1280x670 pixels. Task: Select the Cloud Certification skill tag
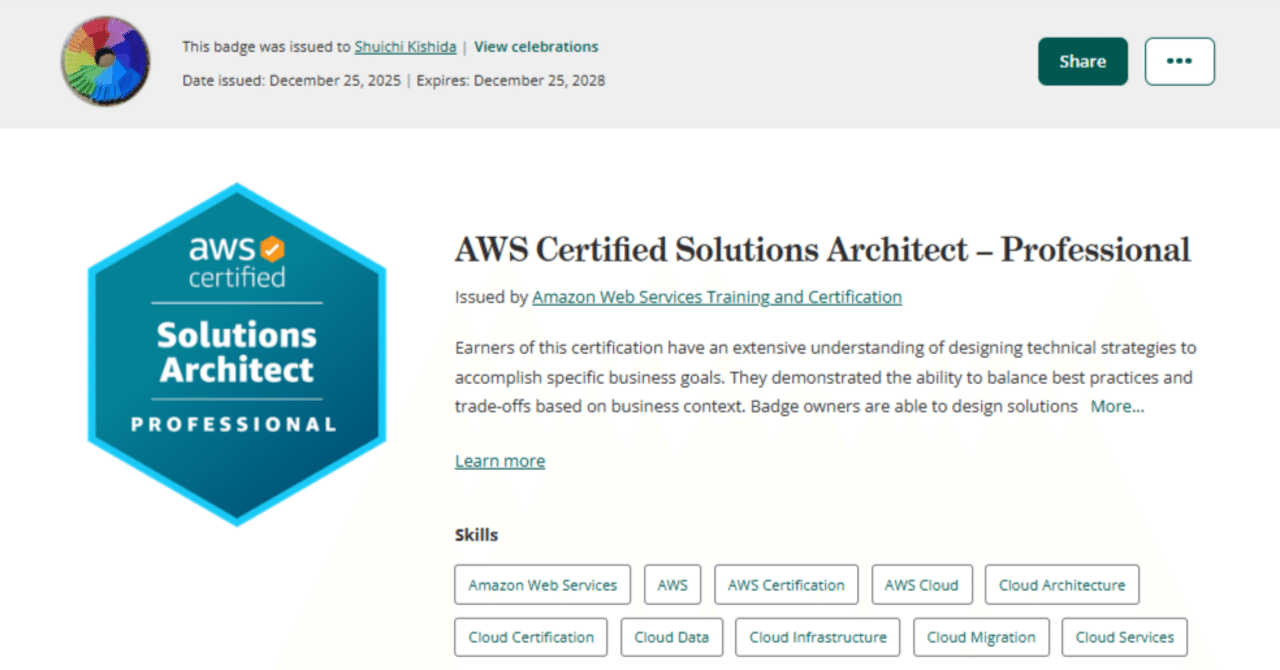[530, 637]
